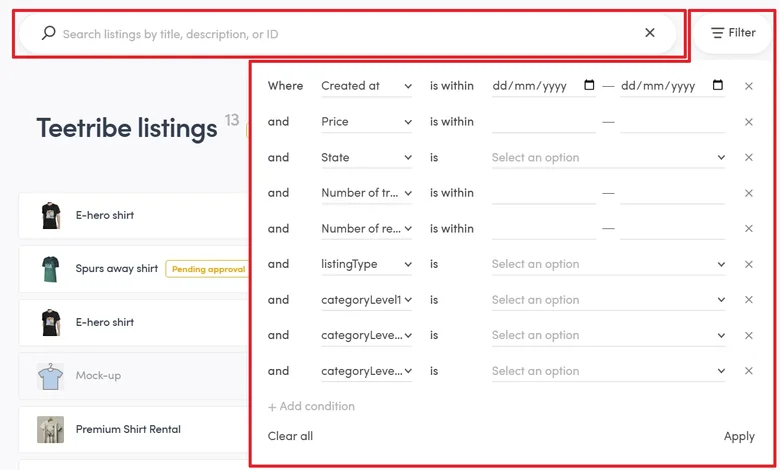Open calendar picker for start date
The image size is (780, 470).
pos(589,85)
